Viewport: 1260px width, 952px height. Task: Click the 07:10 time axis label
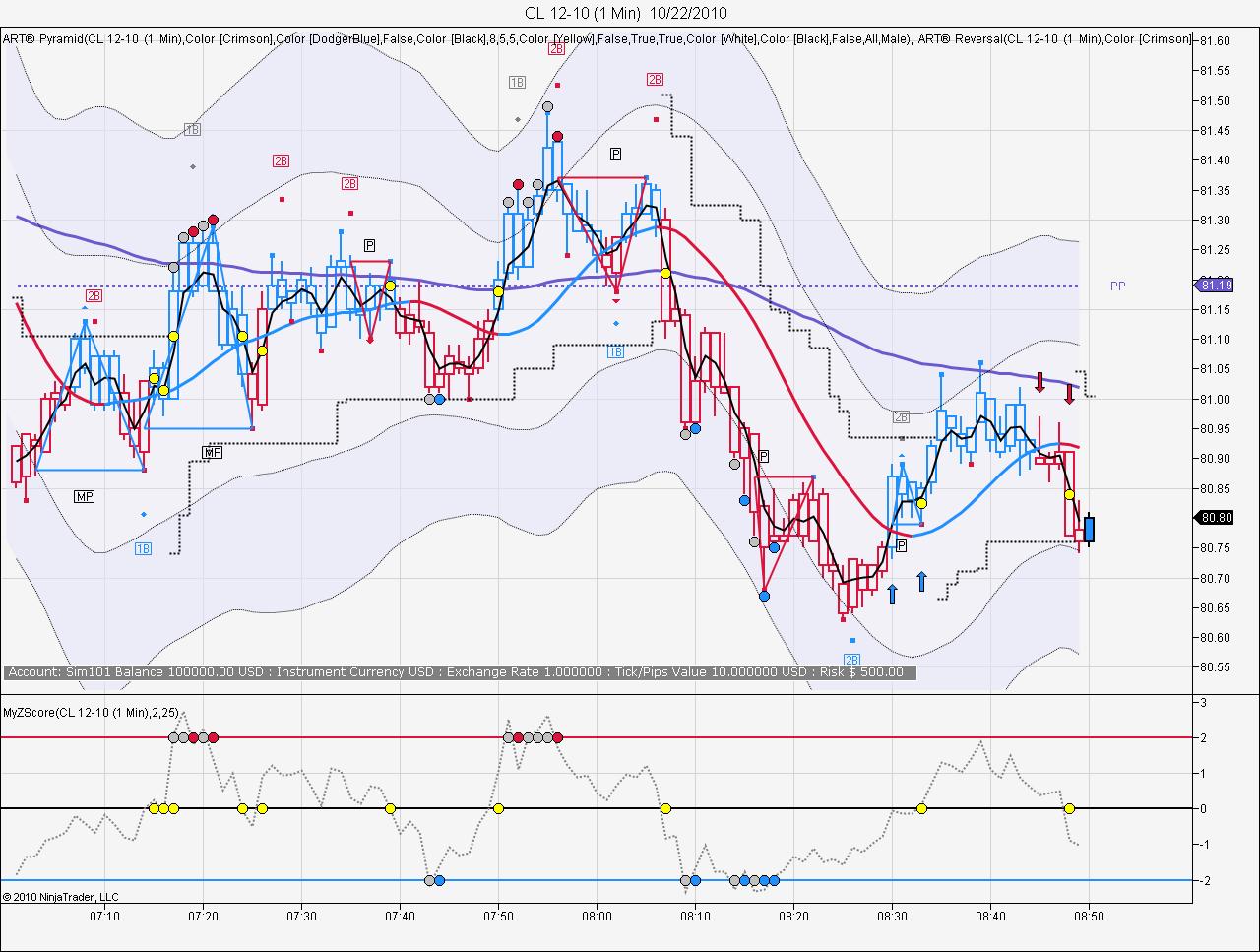click(104, 917)
